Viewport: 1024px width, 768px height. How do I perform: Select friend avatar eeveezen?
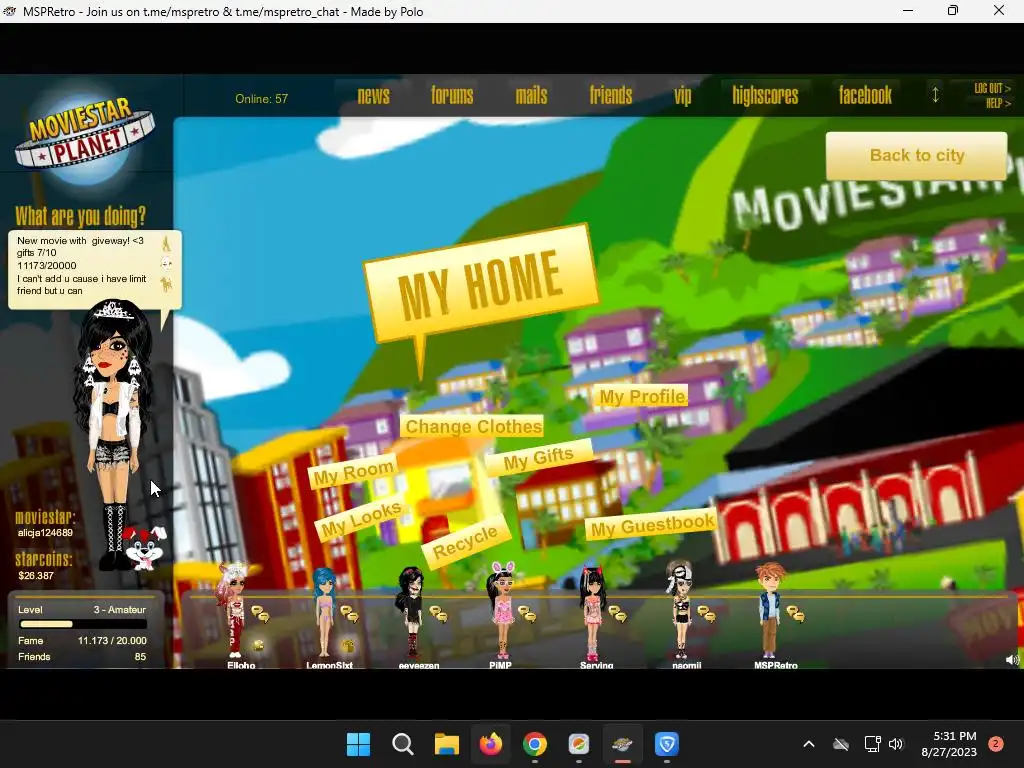click(x=411, y=612)
